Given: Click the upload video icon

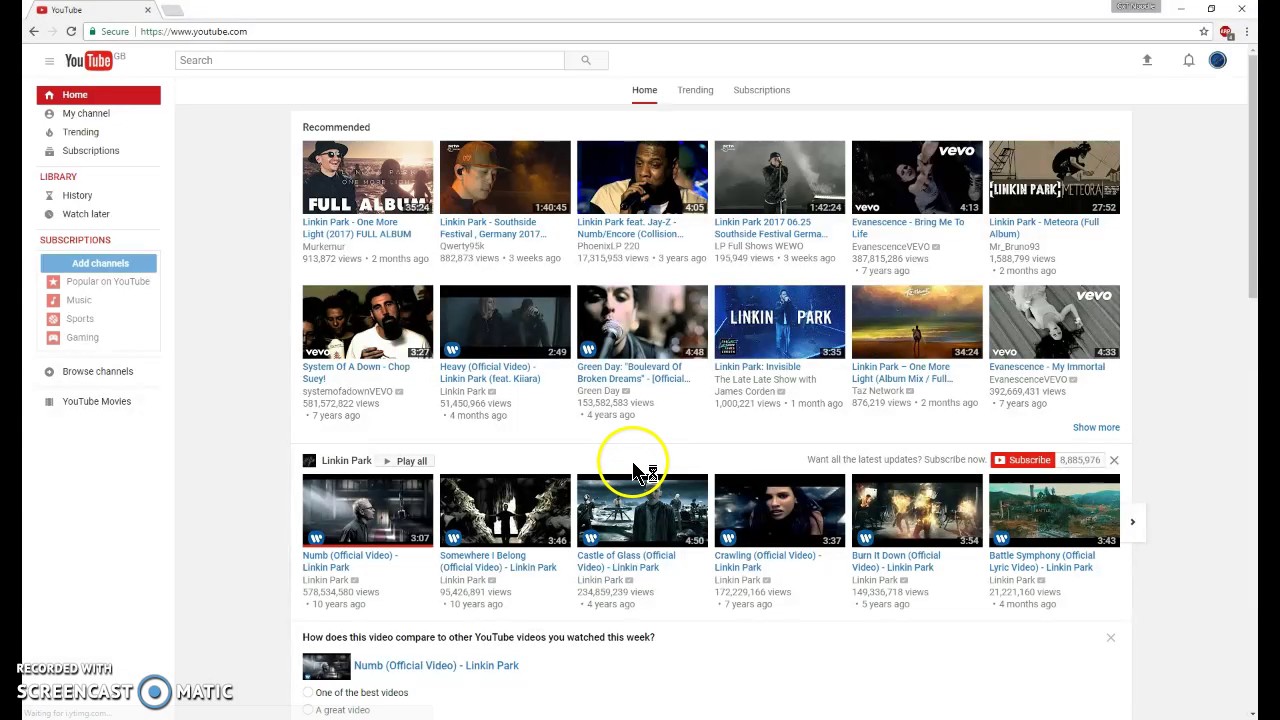Looking at the screenshot, I should click(x=1147, y=60).
